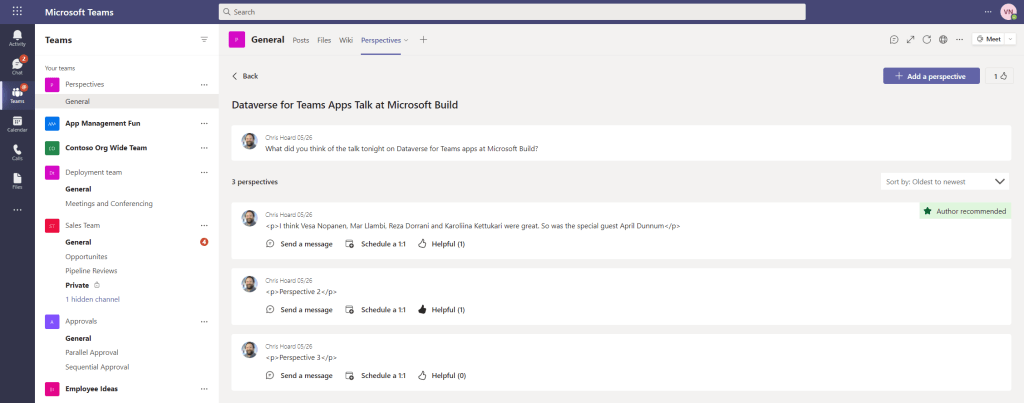
Task: Click the Add a perspective button
Action: pyautogui.click(x=930, y=76)
